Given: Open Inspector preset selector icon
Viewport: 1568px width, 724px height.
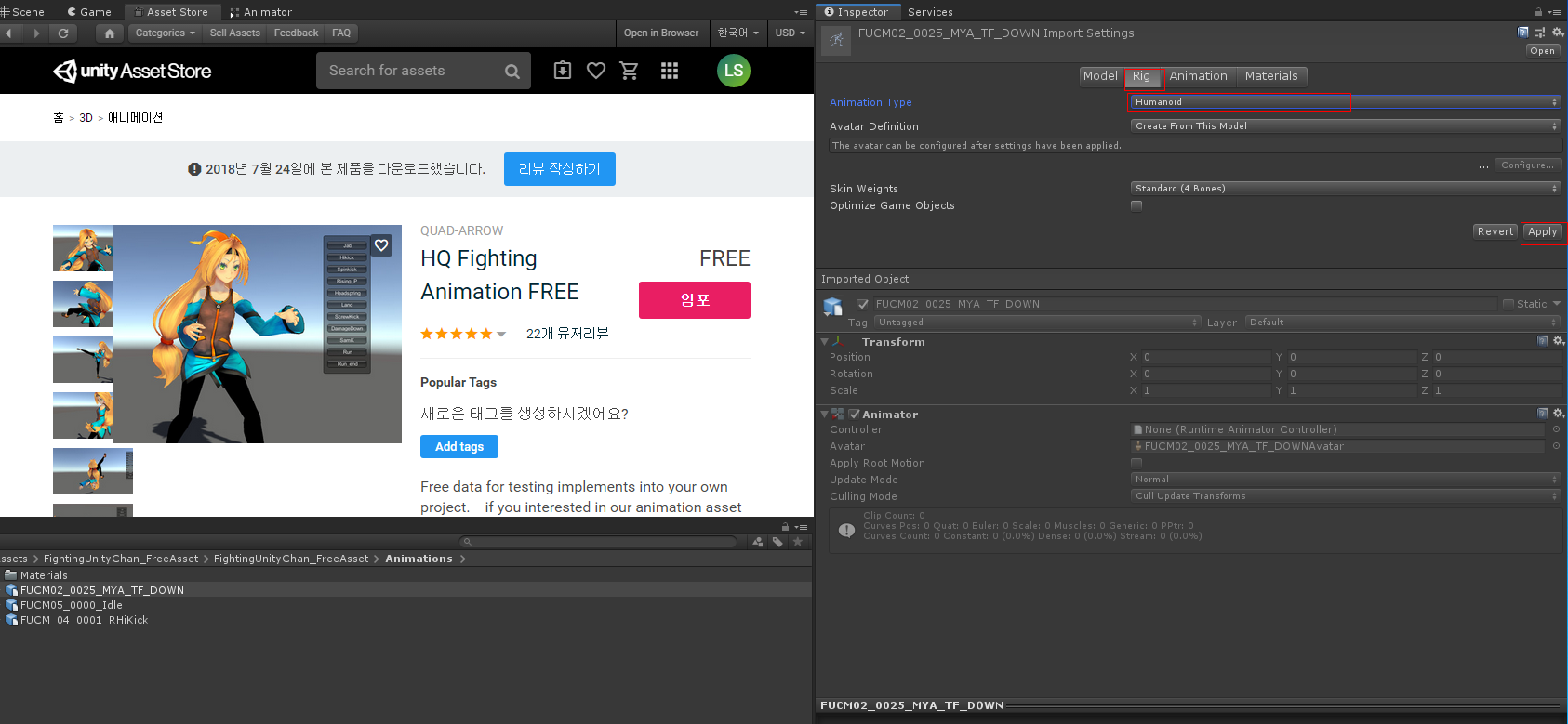Looking at the screenshot, I should [x=1540, y=32].
